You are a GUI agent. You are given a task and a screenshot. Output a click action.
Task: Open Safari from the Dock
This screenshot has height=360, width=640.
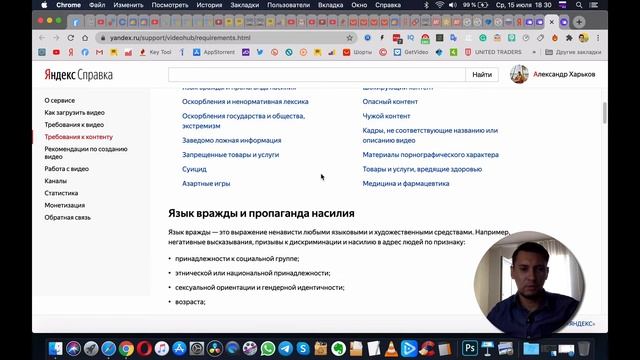click(x=109, y=349)
